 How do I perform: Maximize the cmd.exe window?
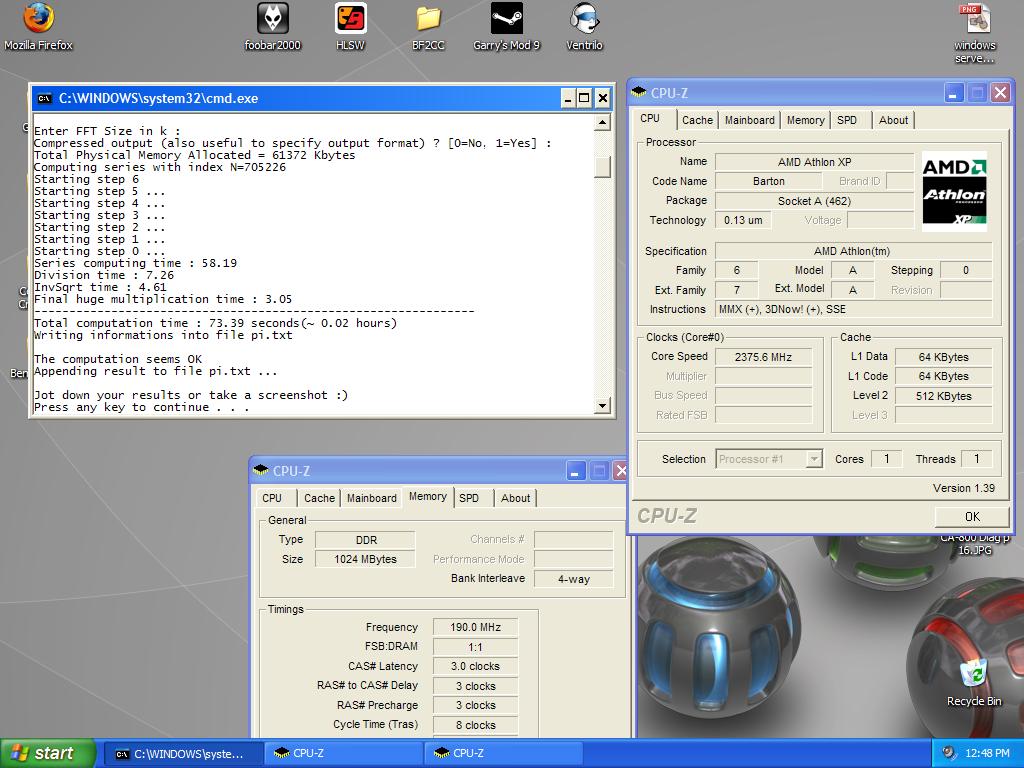click(x=584, y=99)
